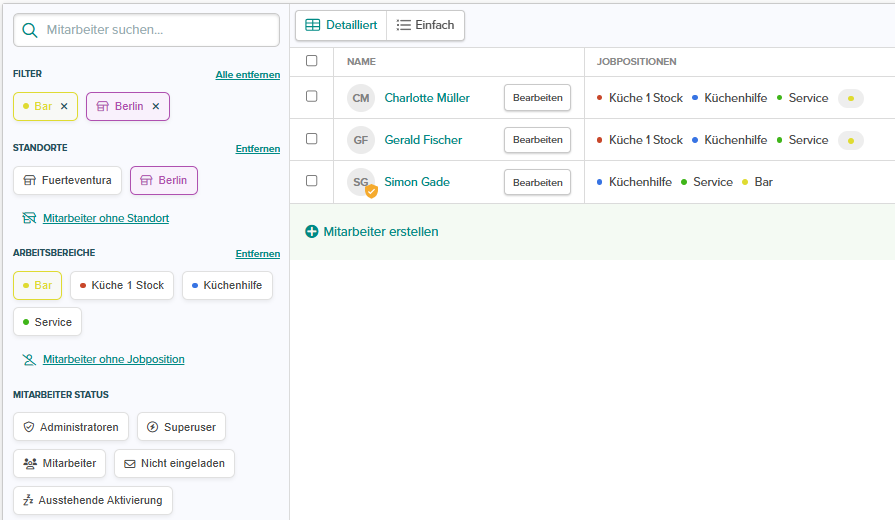This screenshot has height=520, width=895.
Task: Check the box for Charlotte Müller
Action: tap(312, 97)
